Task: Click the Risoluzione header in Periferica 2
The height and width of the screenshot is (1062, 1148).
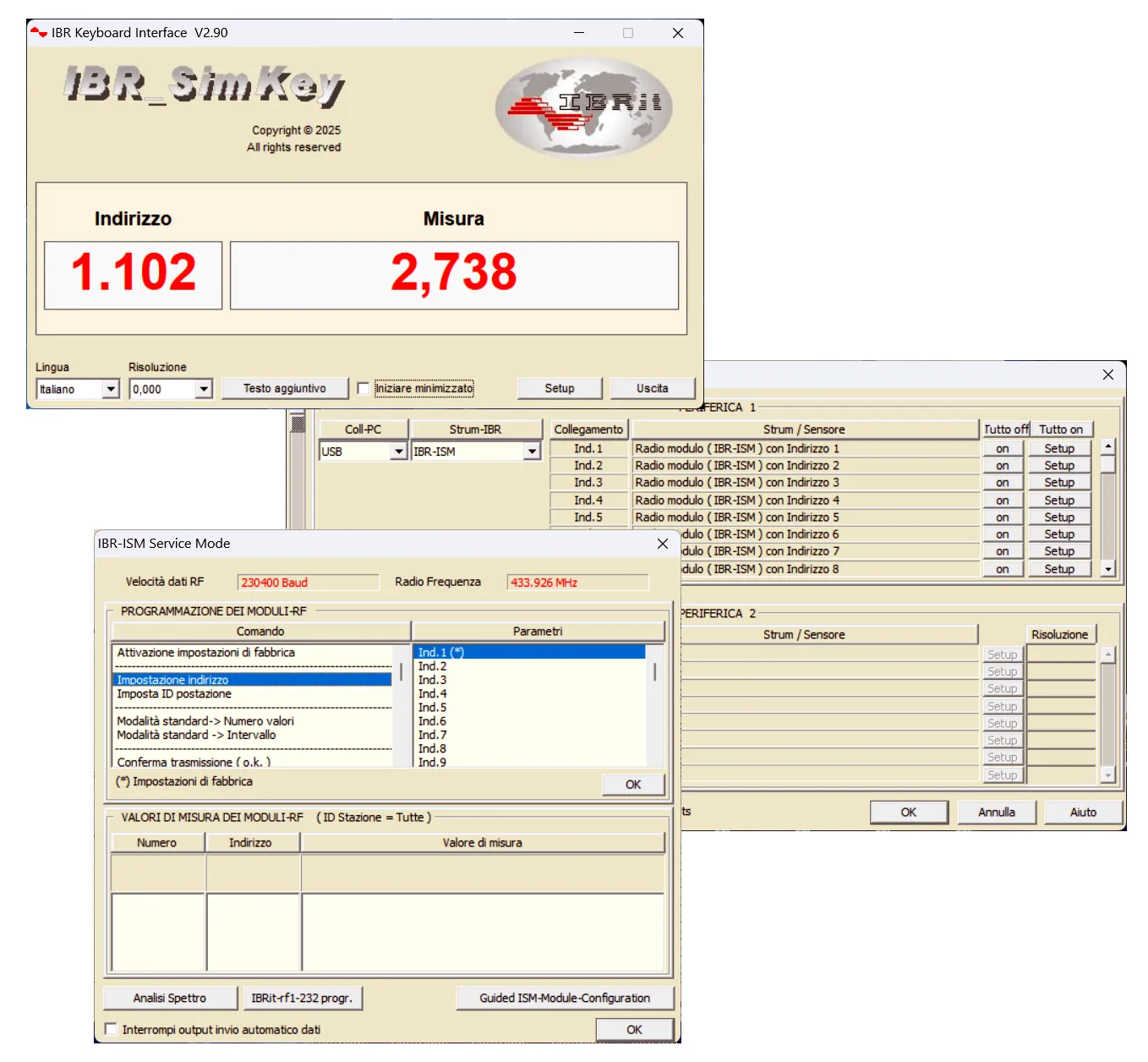Action: coord(1060,635)
